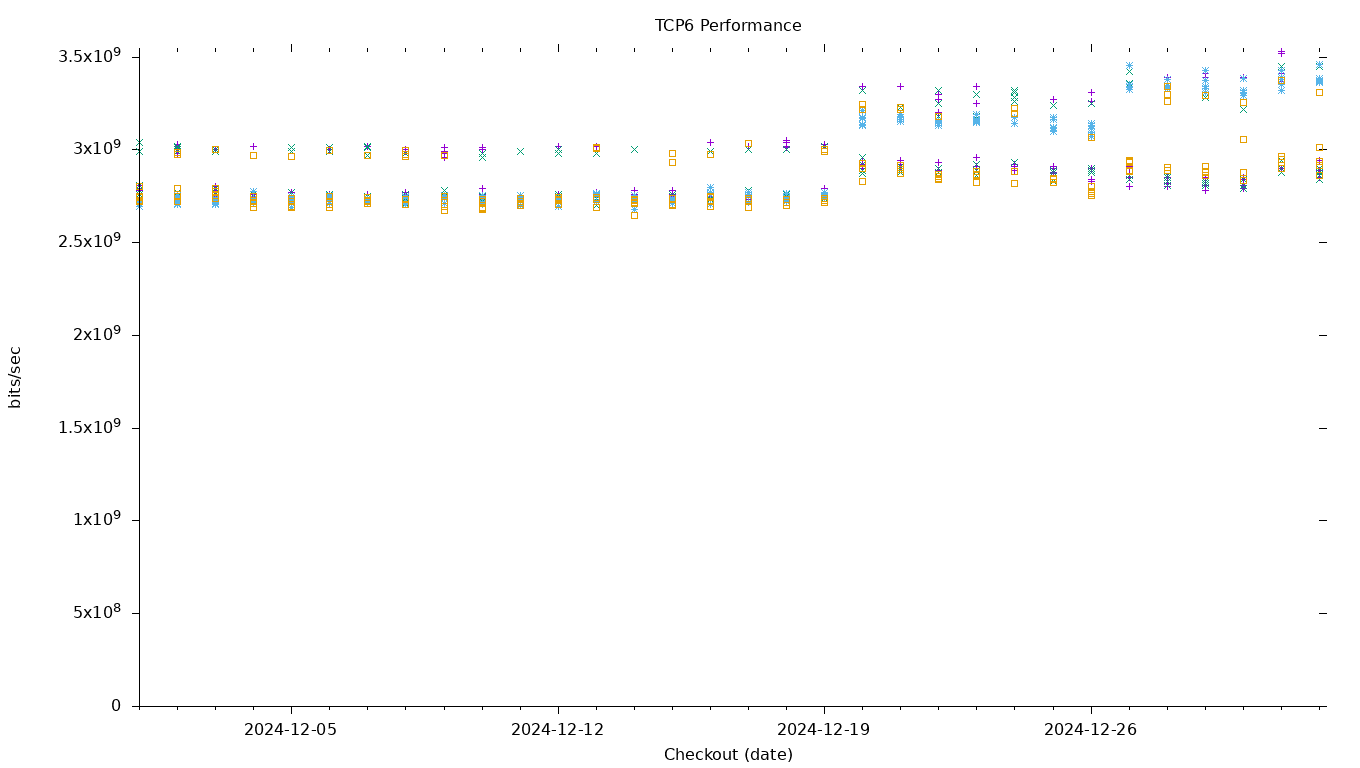The image size is (1360, 768).
Task: Select the 2024-12-05 date label
Action: [x=291, y=730]
